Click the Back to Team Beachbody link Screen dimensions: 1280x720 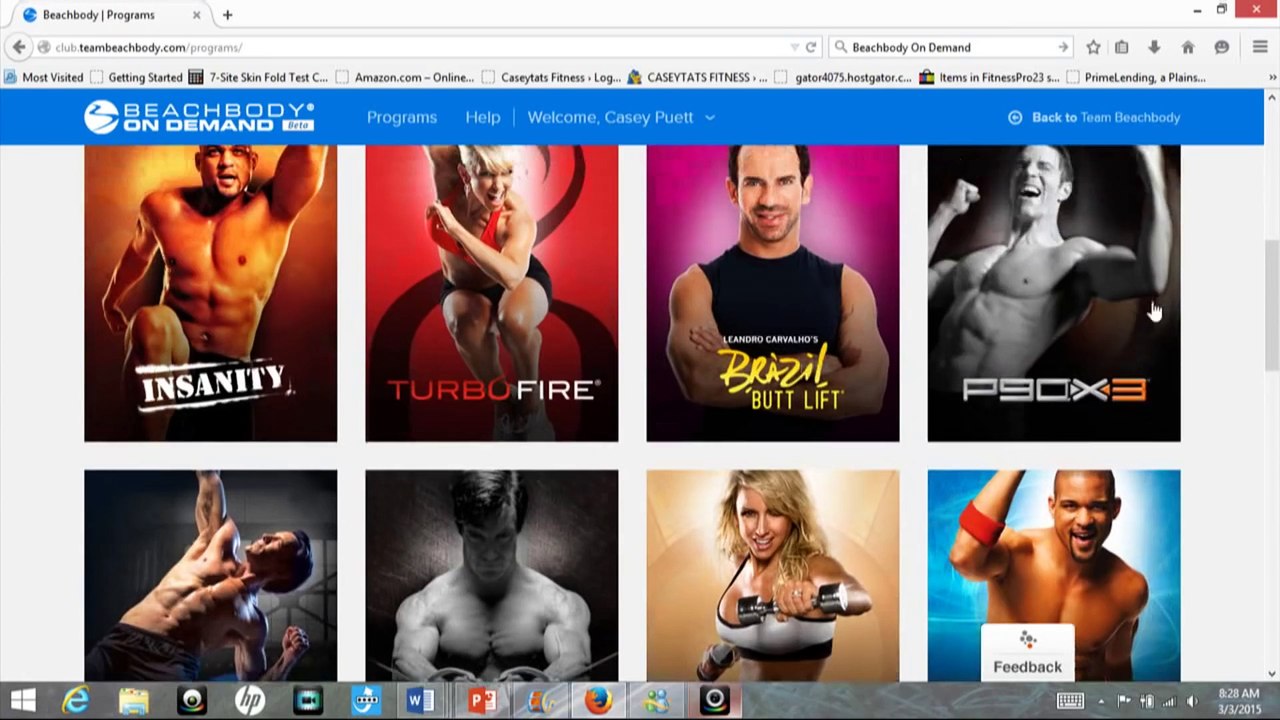(1106, 117)
